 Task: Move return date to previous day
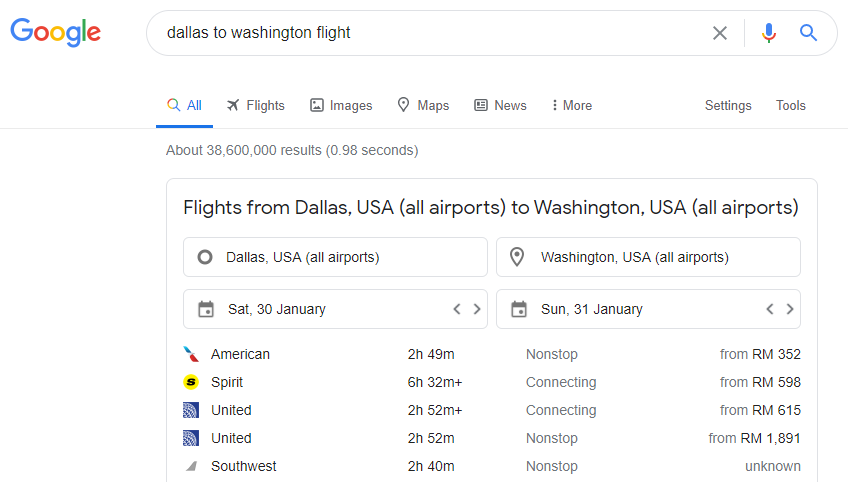coord(770,309)
